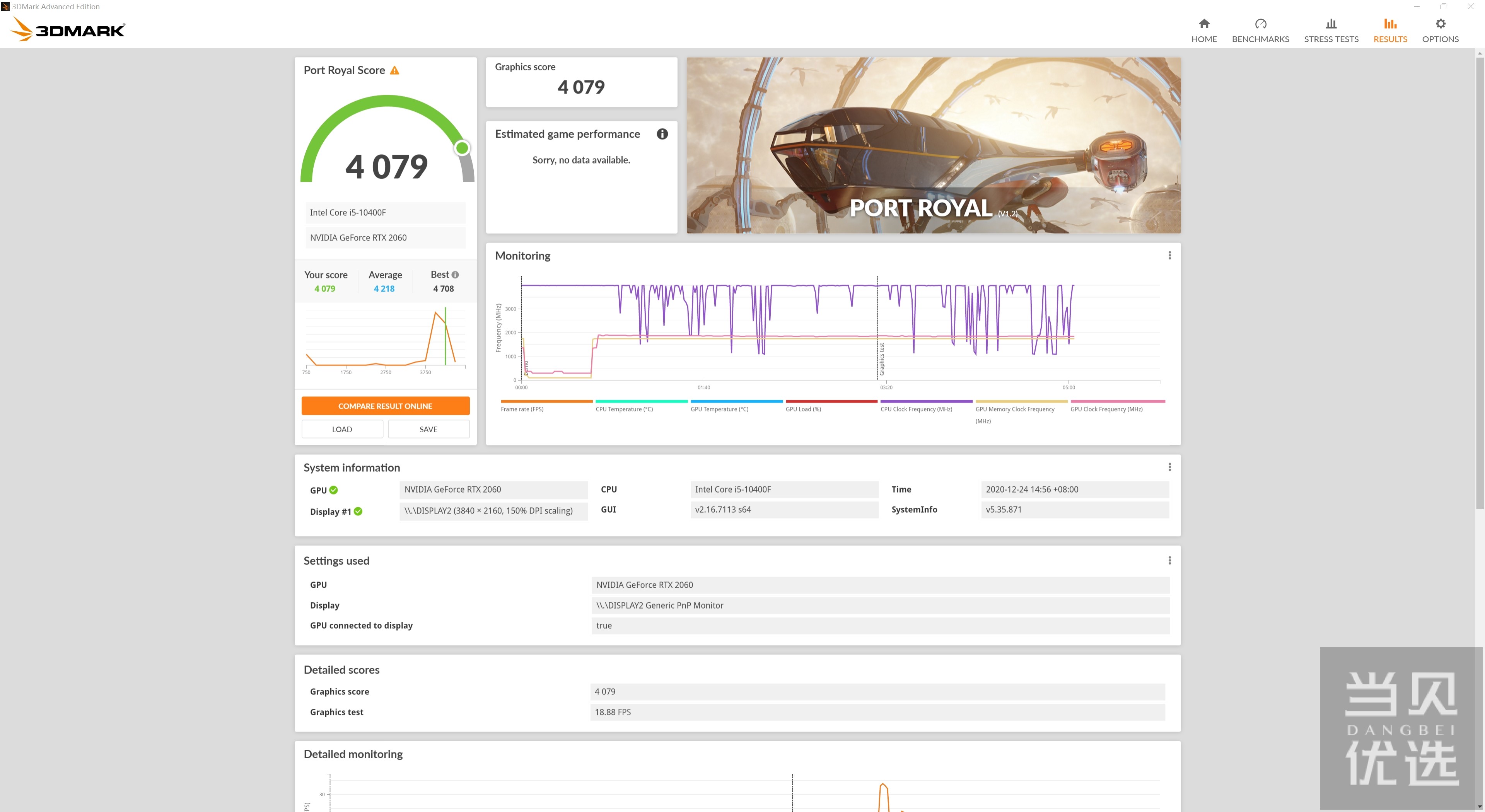Open the Benchmarks section

click(1260, 31)
